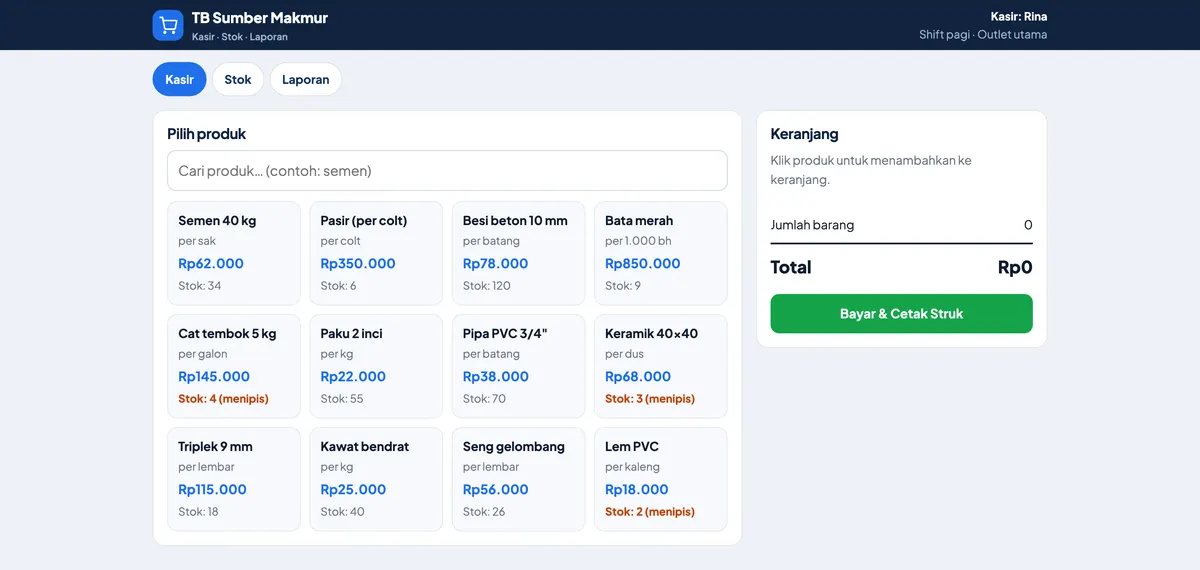The height and width of the screenshot is (570, 1200).
Task: Click the per 1.000 bh unit text
Action: 638,241
